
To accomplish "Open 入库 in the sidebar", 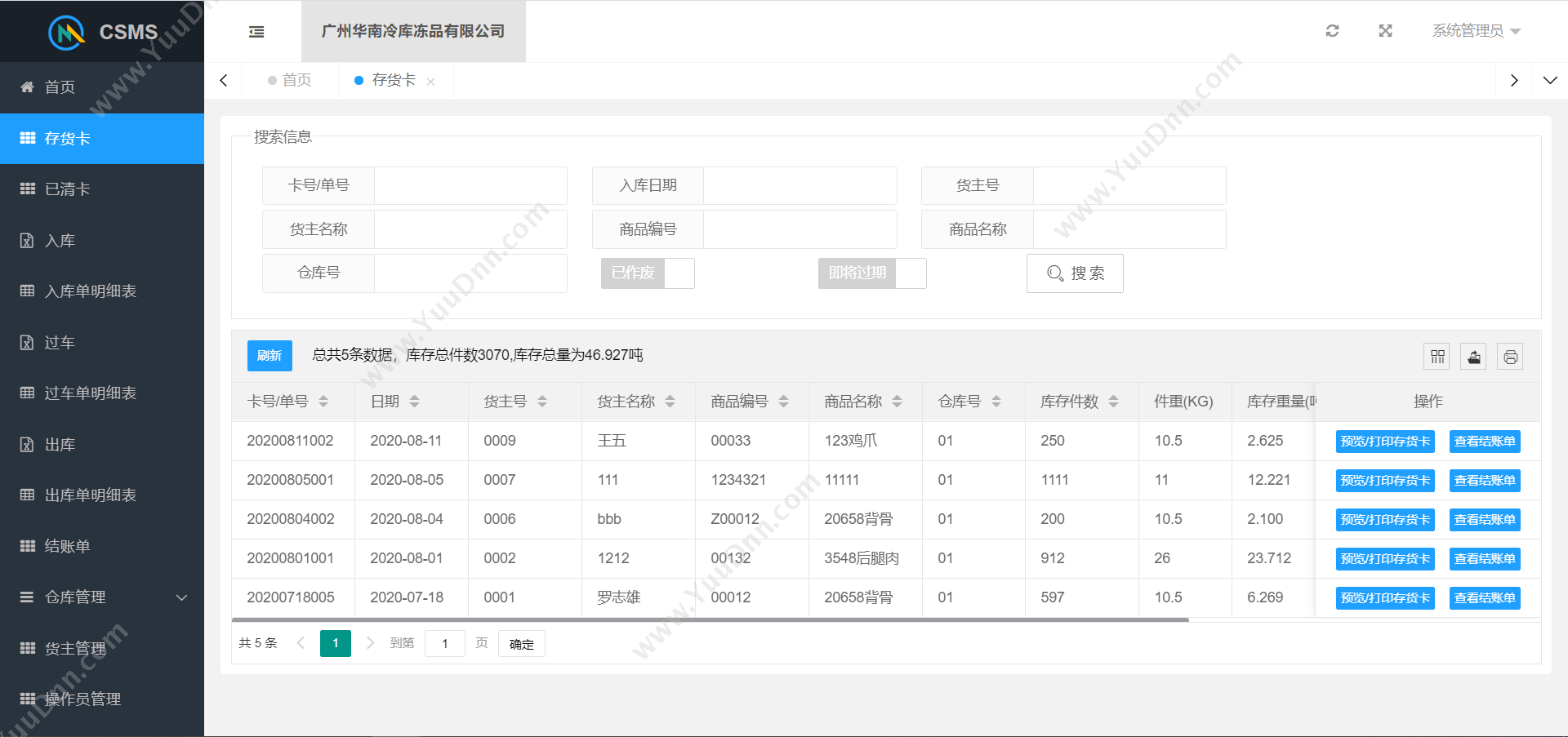I will [x=102, y=241].
